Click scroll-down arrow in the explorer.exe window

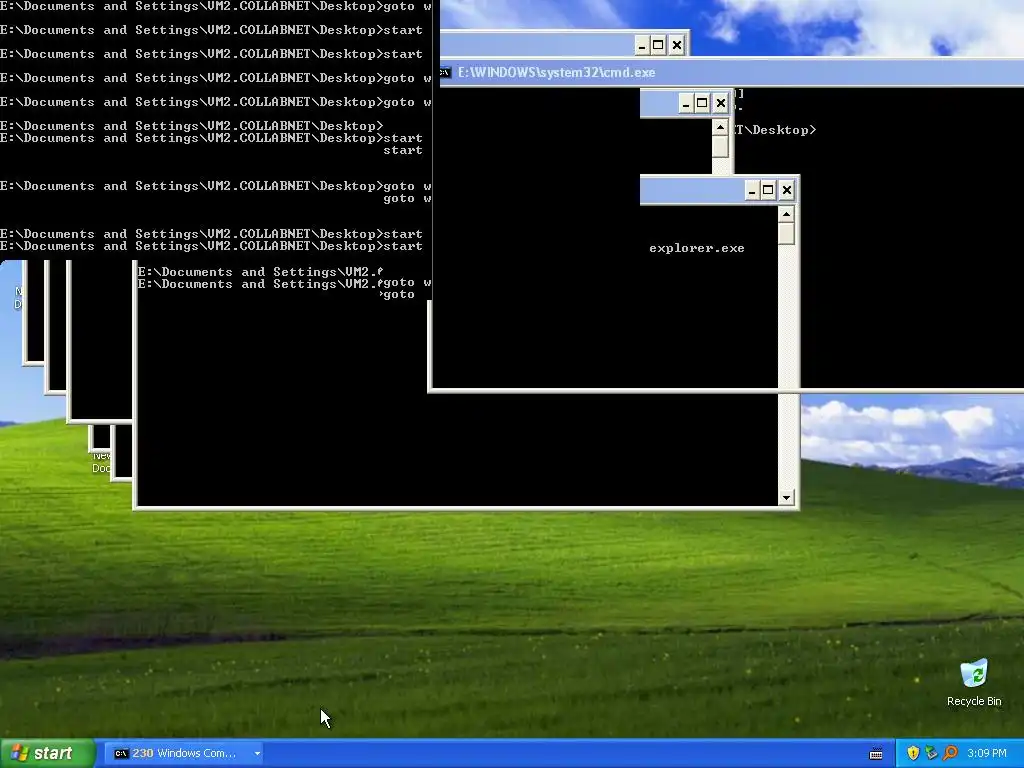pyautogui.click(x=786, y=498)
